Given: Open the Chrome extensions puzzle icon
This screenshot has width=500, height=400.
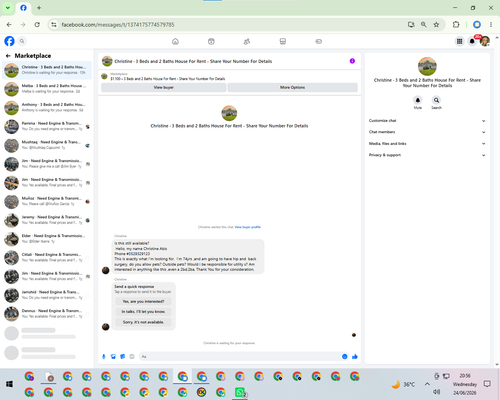Looking at the screenshot, I should (456, 25).
